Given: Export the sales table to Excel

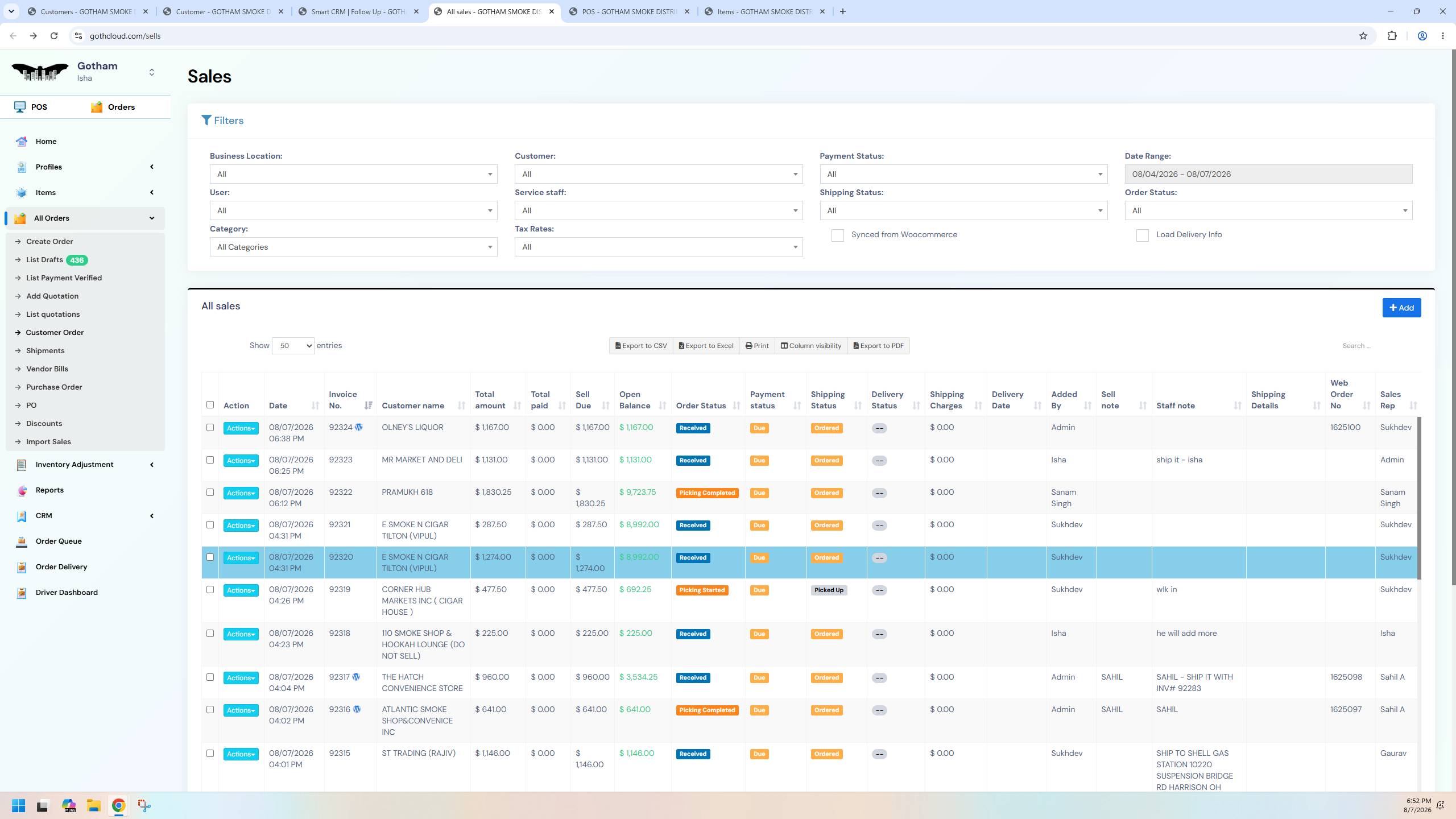Looking at the screenshot, I should click(x=706, y=346).
